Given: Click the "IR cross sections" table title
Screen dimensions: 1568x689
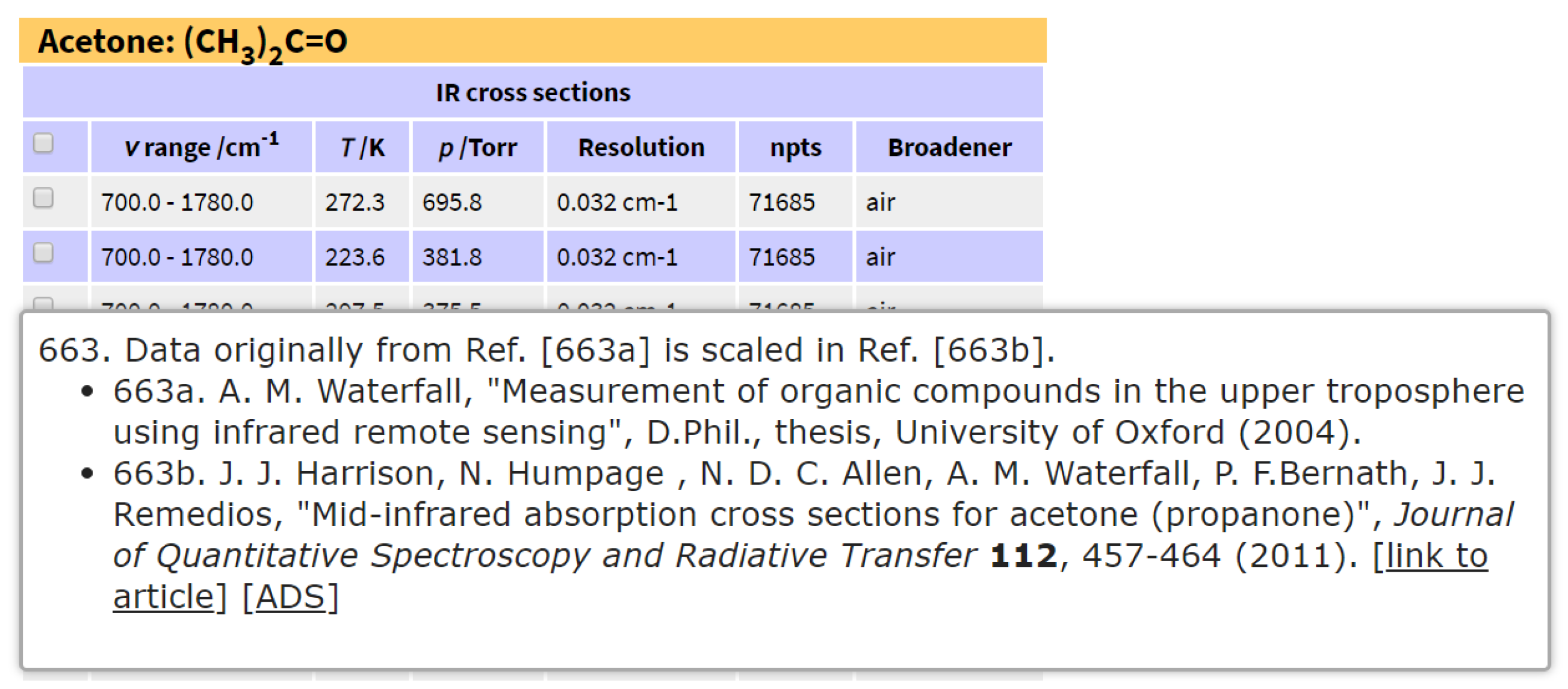Looking at the screenshot, I should pos(533,93).
